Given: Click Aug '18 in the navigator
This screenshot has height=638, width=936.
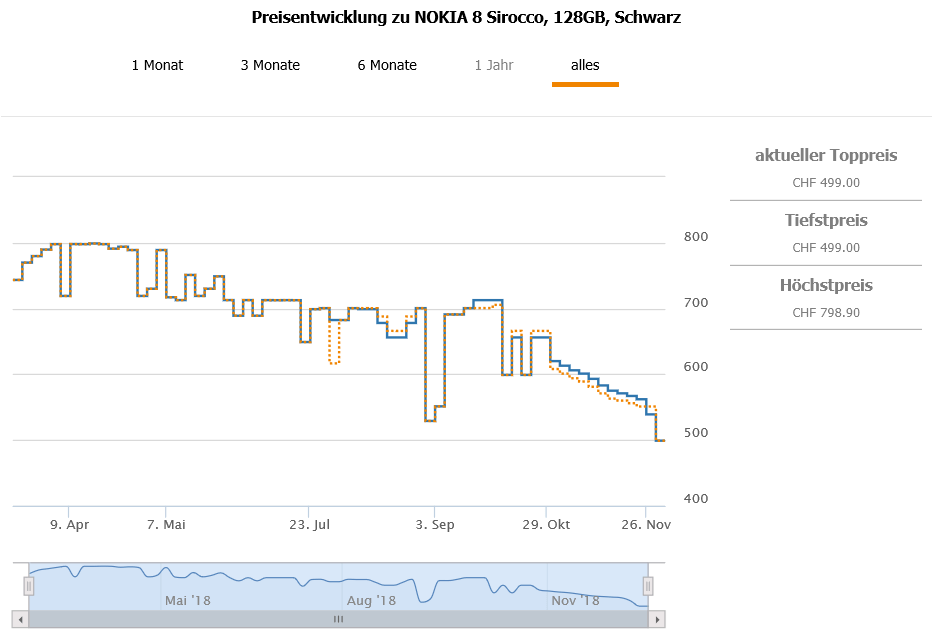Looking at the screenshot, I should tap(372, 600).
